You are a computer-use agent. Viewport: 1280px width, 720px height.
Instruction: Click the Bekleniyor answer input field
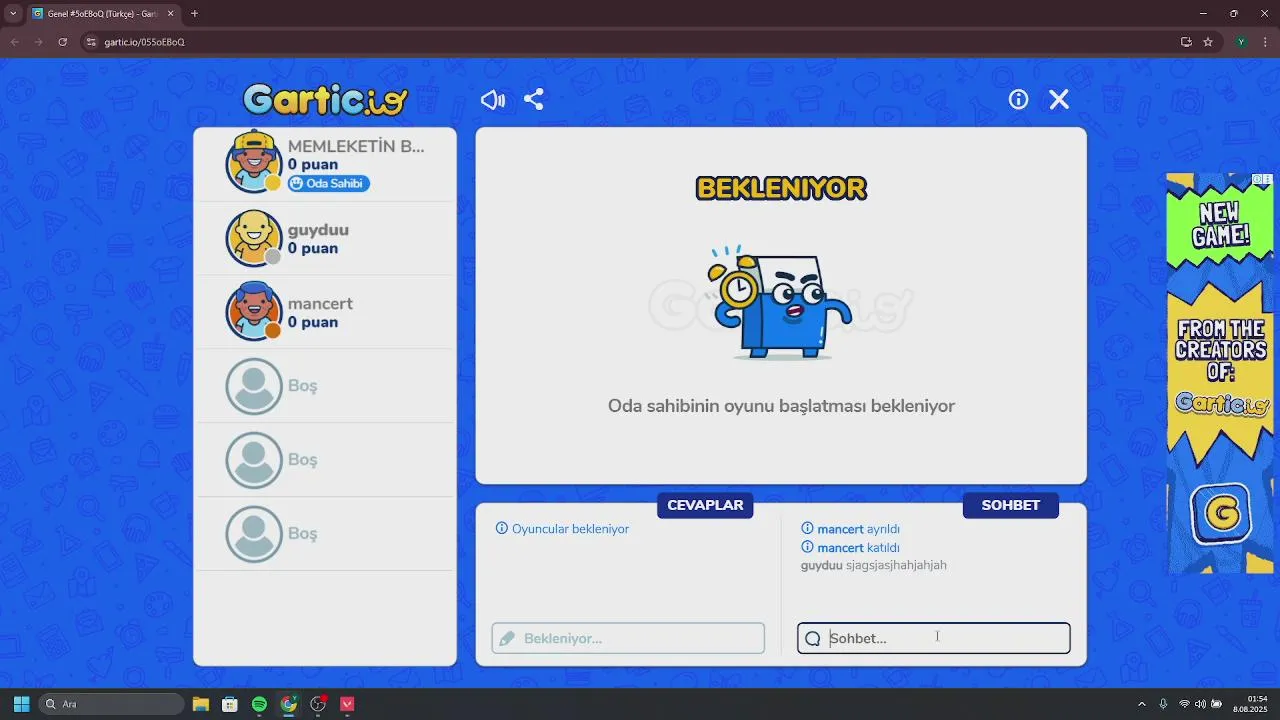pyautogui.click(x=628, y=638)
